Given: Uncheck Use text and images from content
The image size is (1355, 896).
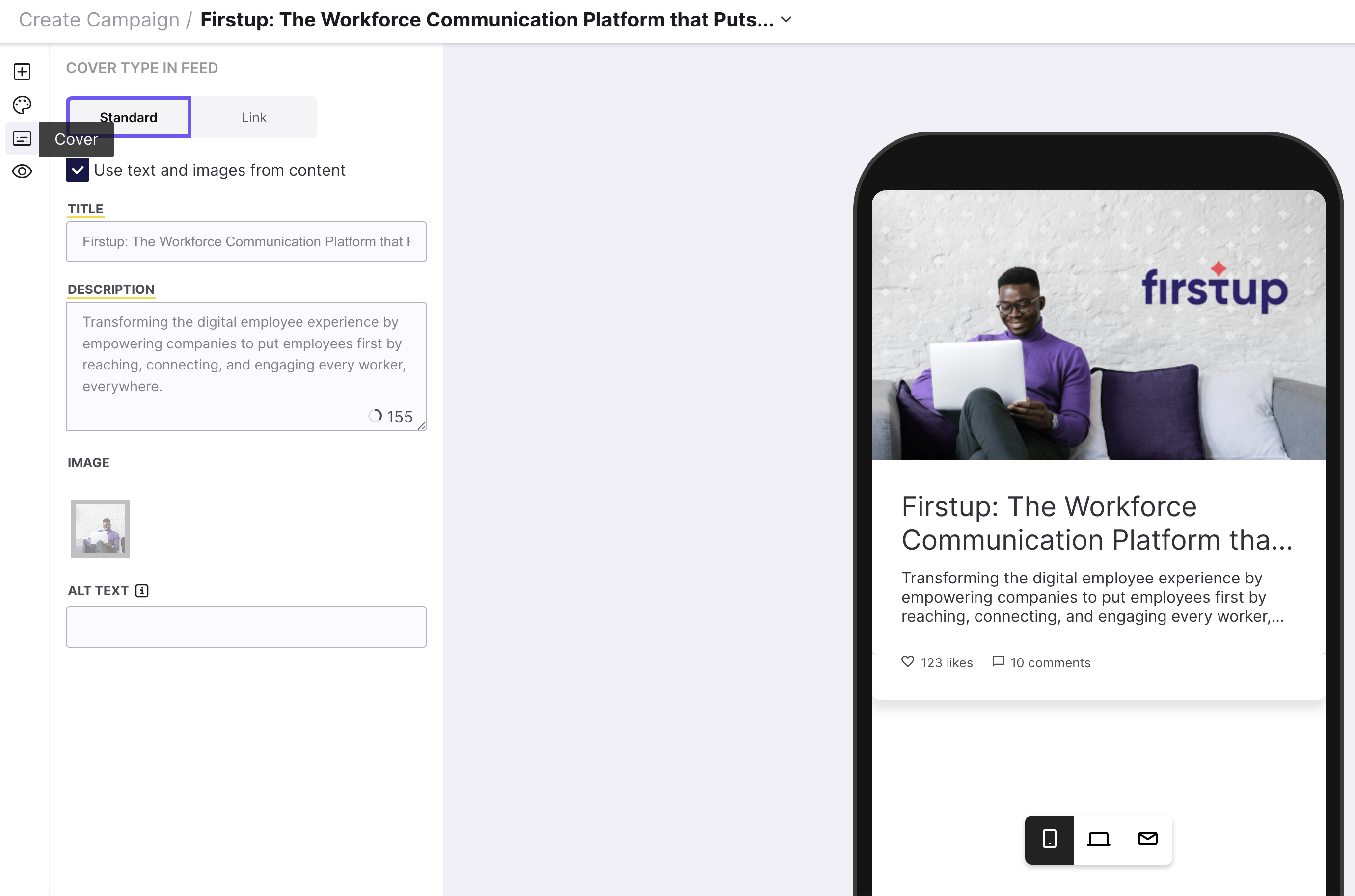Looking at the screenshot, I should click(77, 170).
